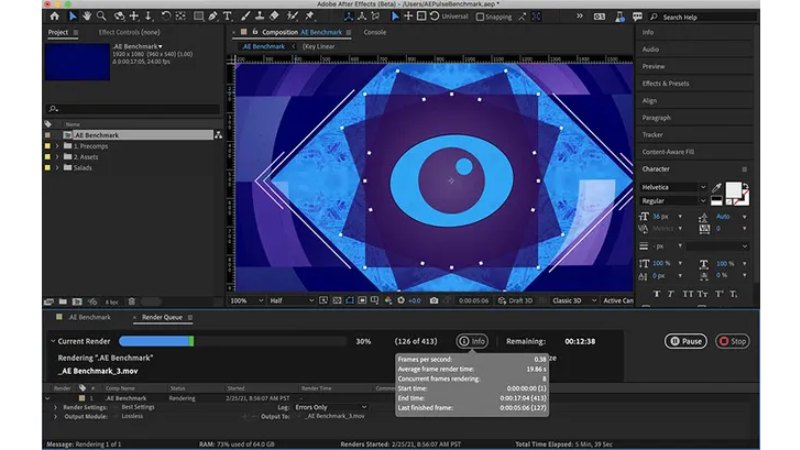
Task: Collapse the Current Render section
Action: point(52,341)
